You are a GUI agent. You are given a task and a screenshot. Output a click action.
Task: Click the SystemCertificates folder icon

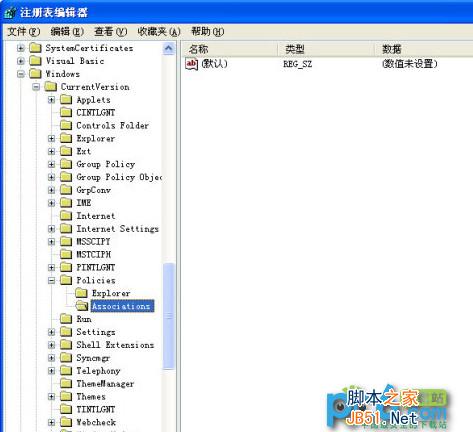pyautogui.click(x=35, y=48)
